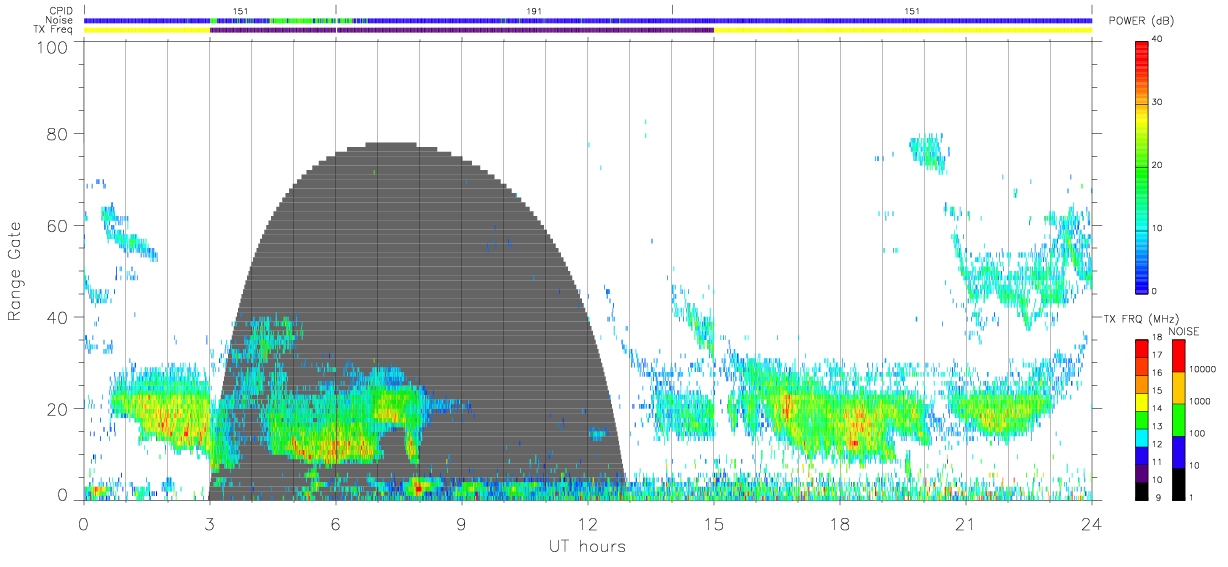Click the '10000' label on NOISE scale
Viewport: 1228px width, 567px height.
point(1205,369)
